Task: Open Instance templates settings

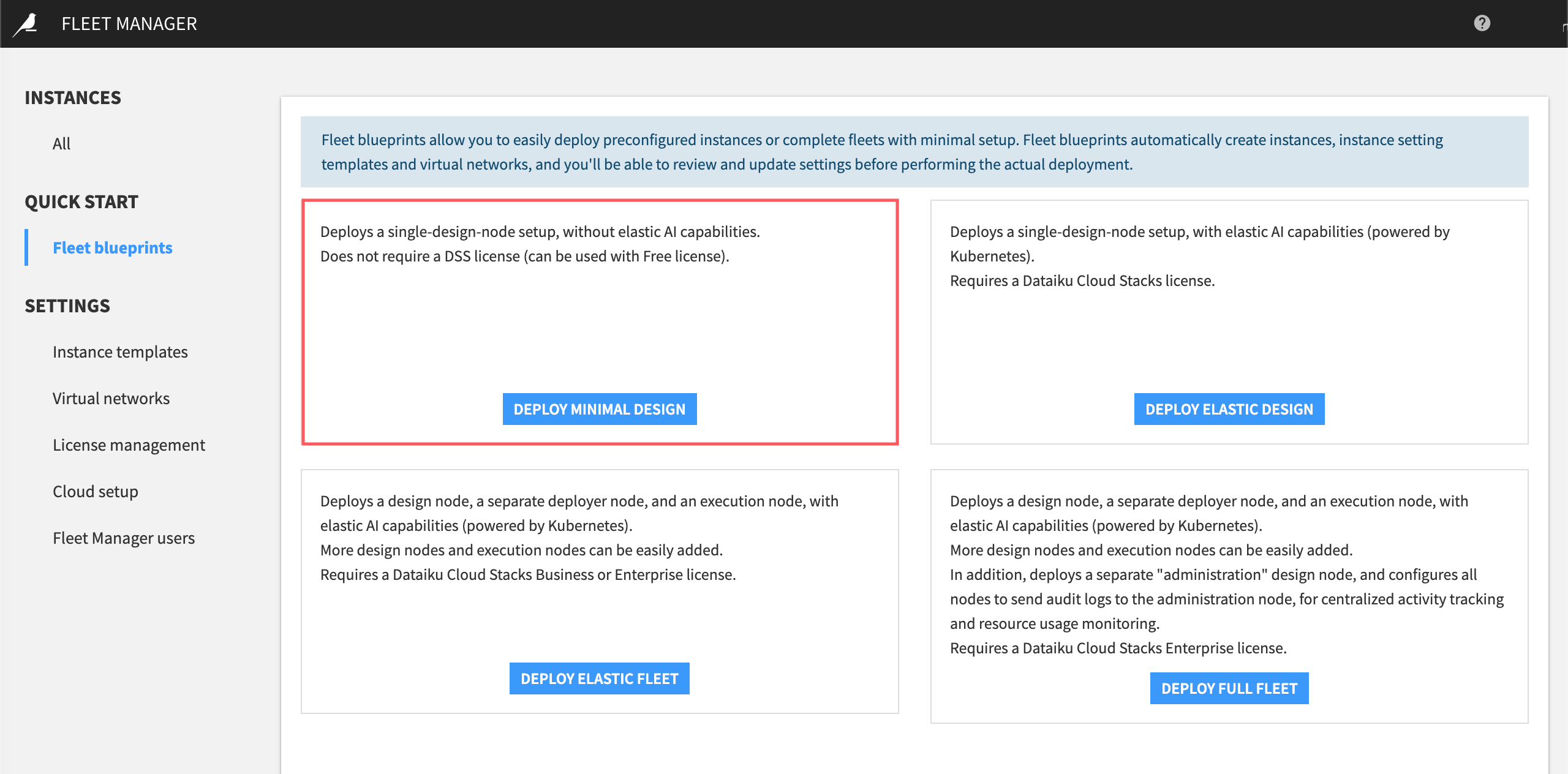Action: [x=120, y=351]
